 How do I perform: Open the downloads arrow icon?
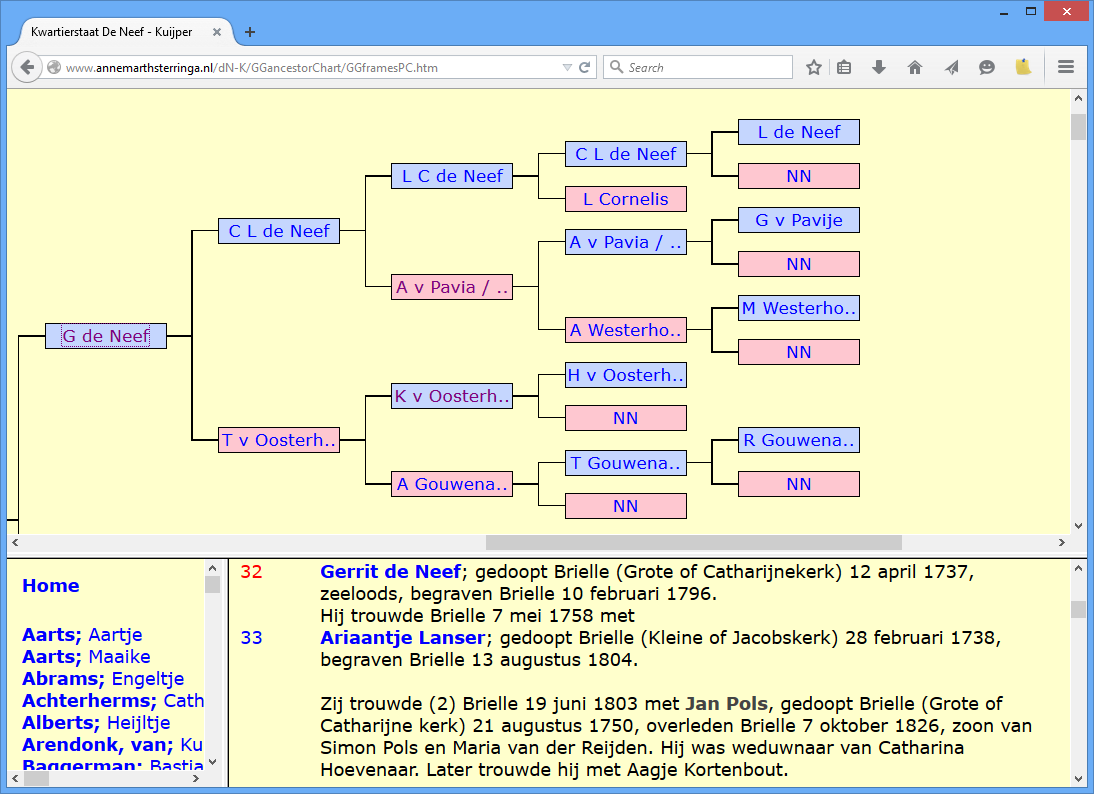(879, 68)
